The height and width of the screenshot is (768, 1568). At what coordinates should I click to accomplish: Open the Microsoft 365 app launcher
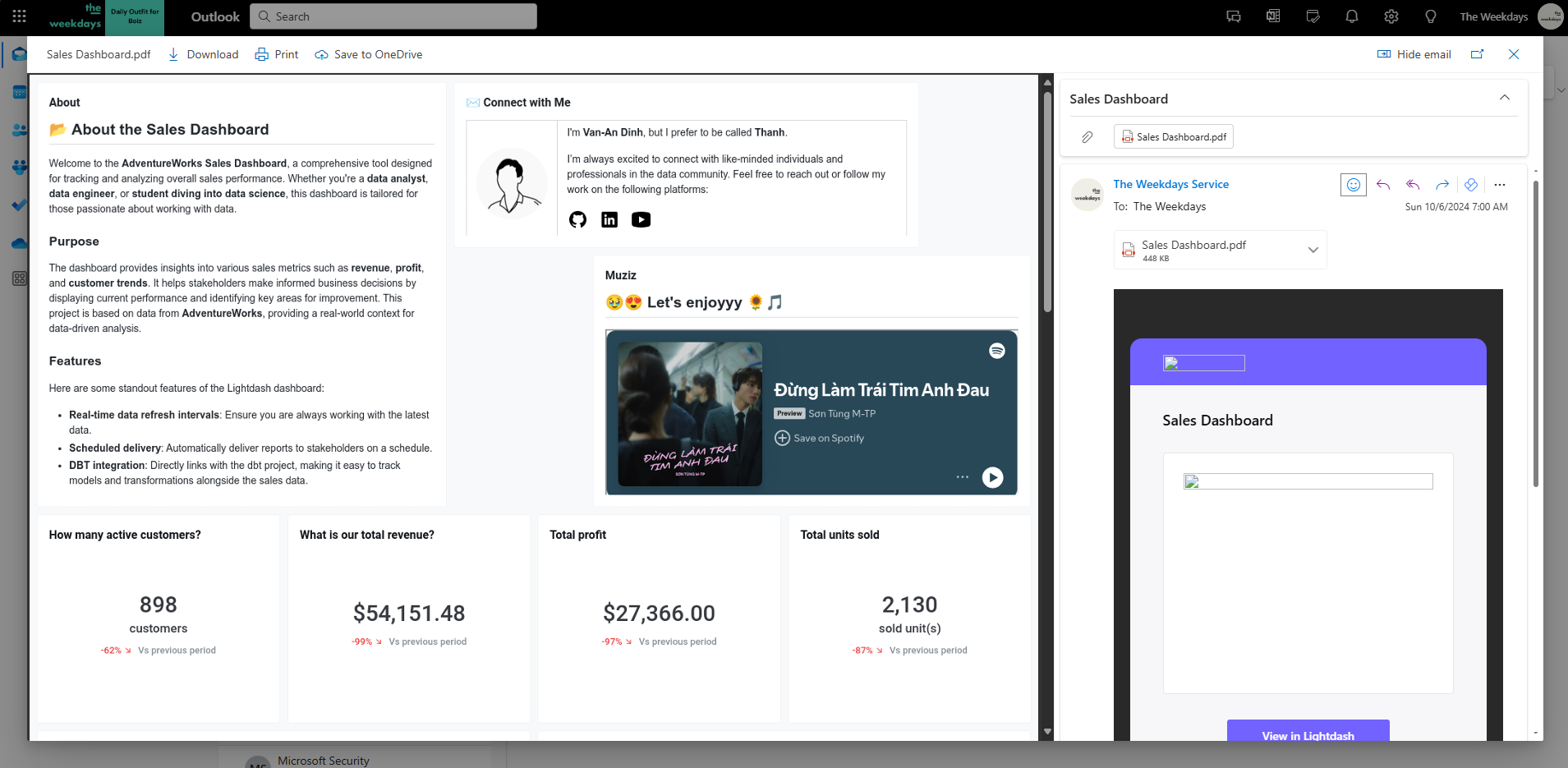click(x=19, y=16)
